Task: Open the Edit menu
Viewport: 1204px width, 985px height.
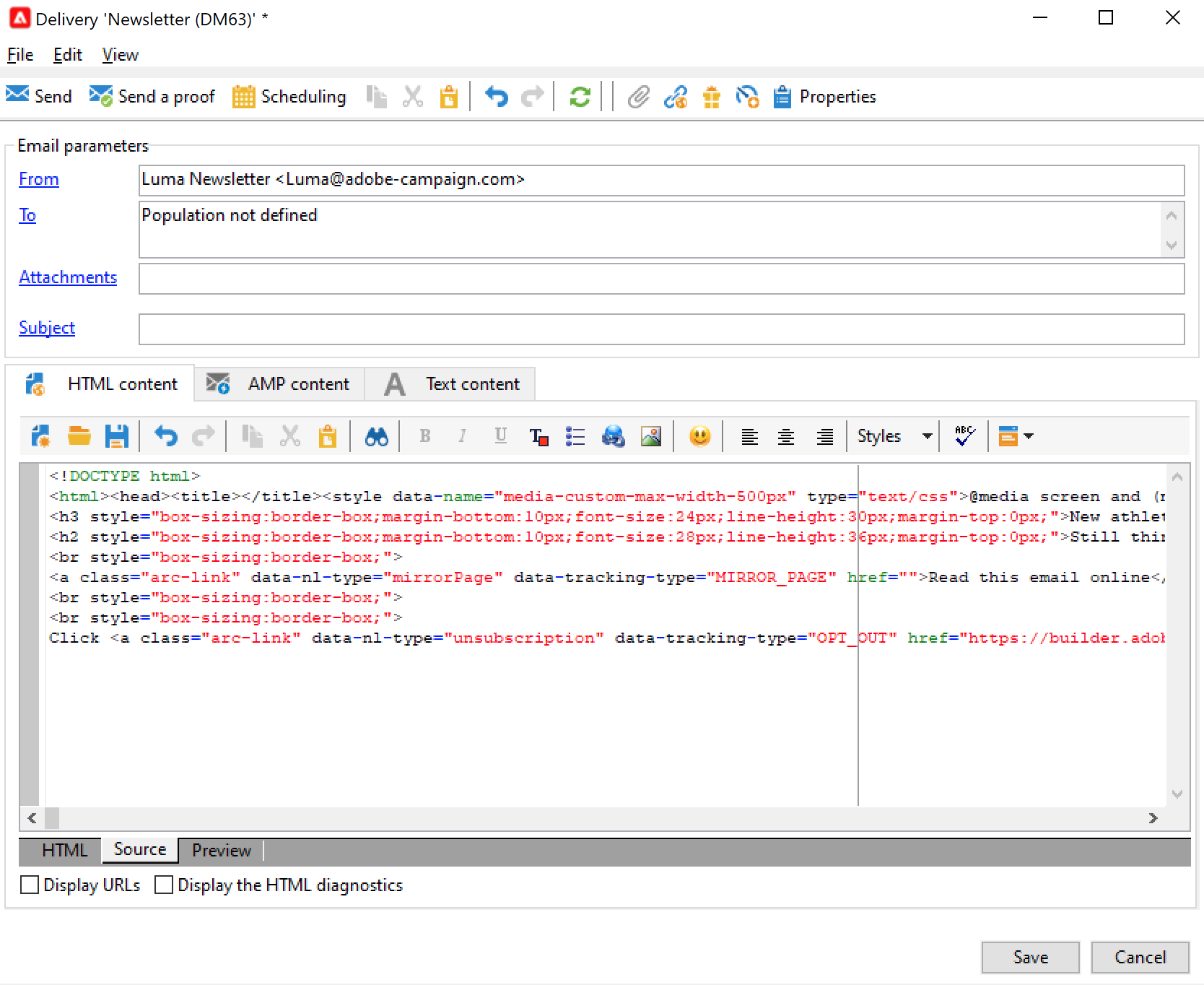Action: pos(67,55)
